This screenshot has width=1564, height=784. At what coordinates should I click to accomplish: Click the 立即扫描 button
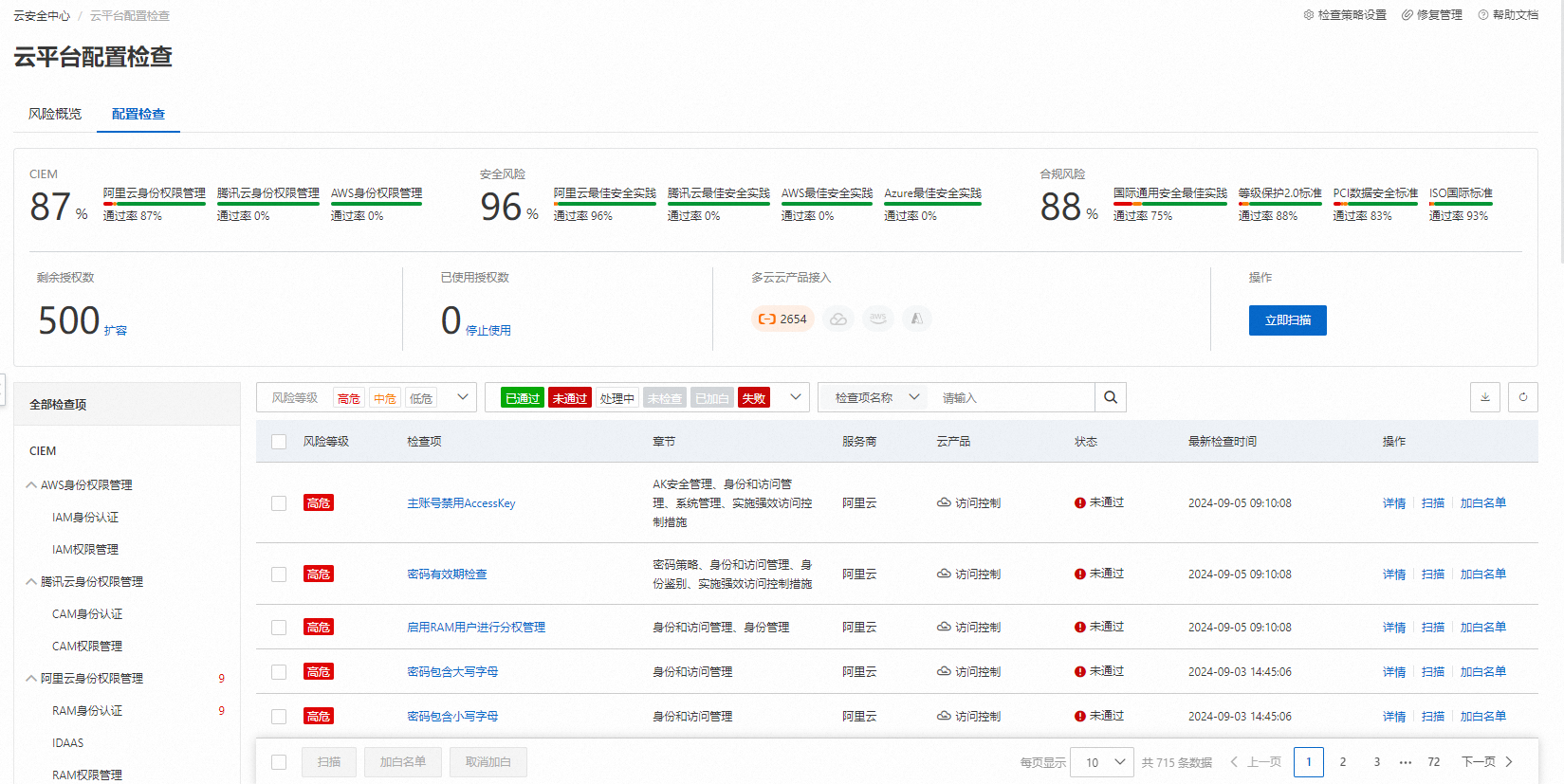pos(1287,320)
